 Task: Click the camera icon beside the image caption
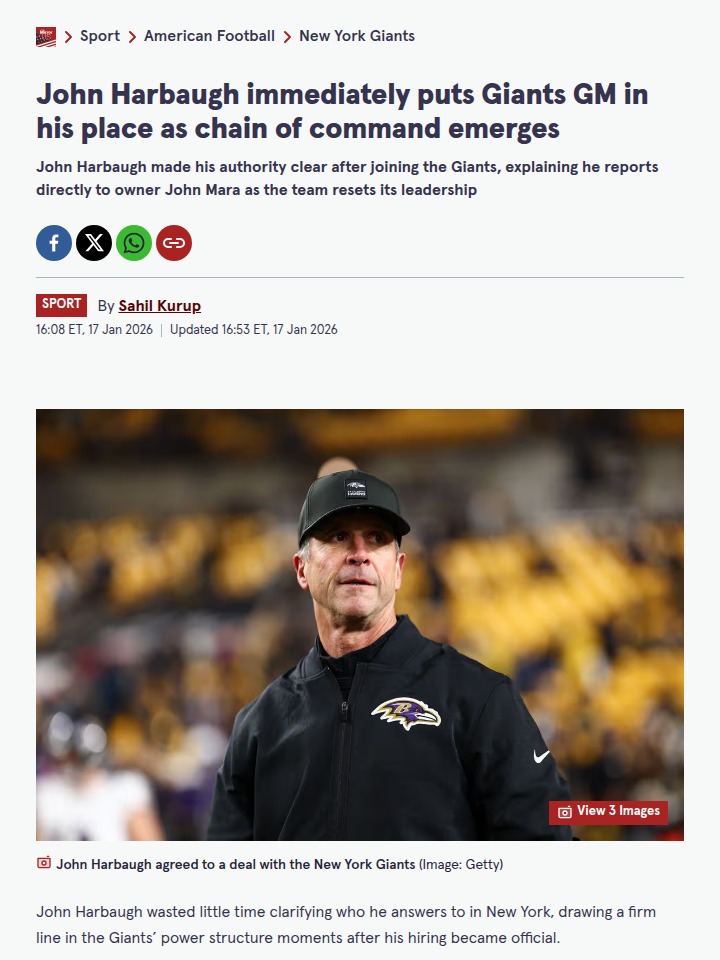[x=44, y=863]
